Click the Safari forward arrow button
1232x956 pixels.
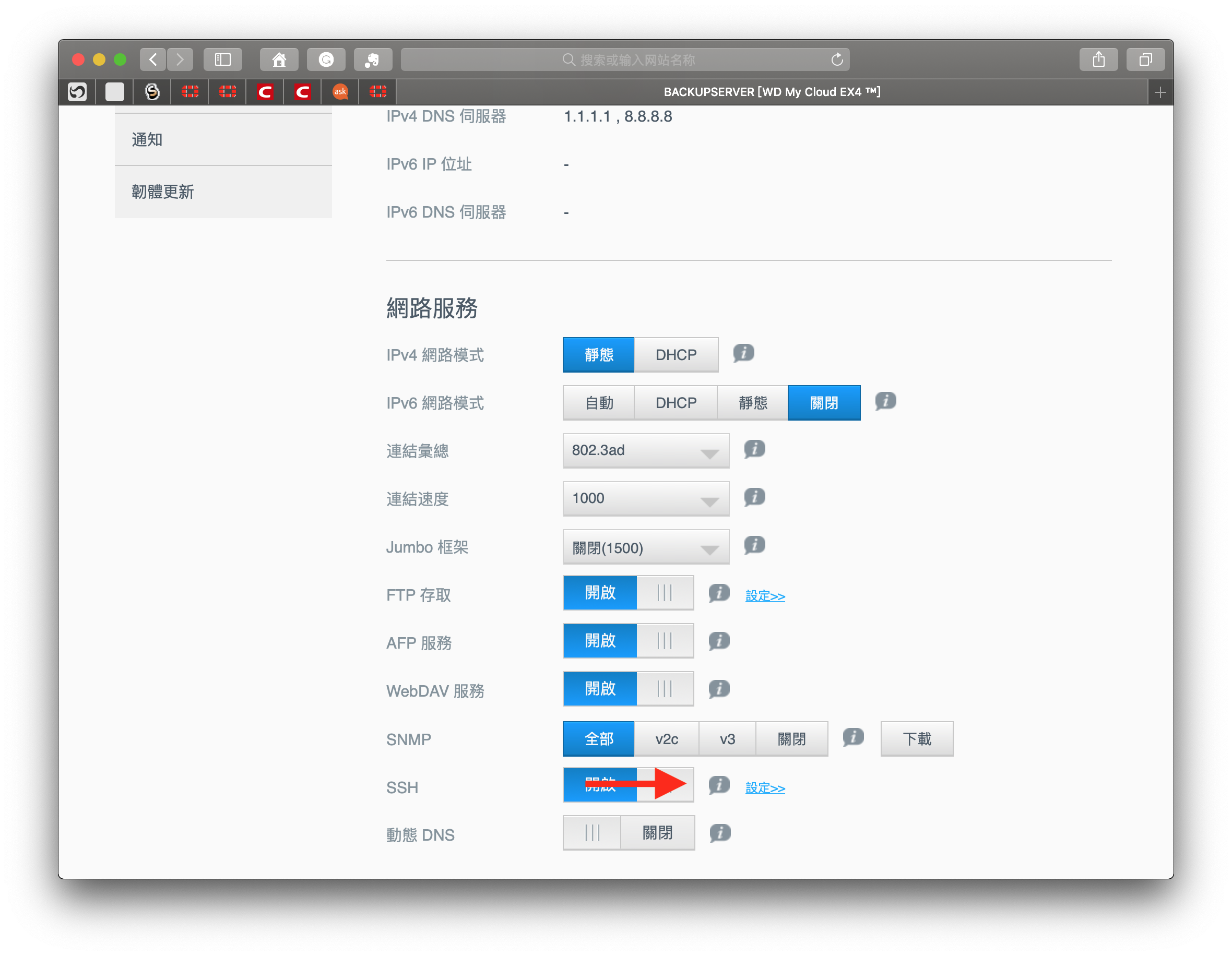180,59
